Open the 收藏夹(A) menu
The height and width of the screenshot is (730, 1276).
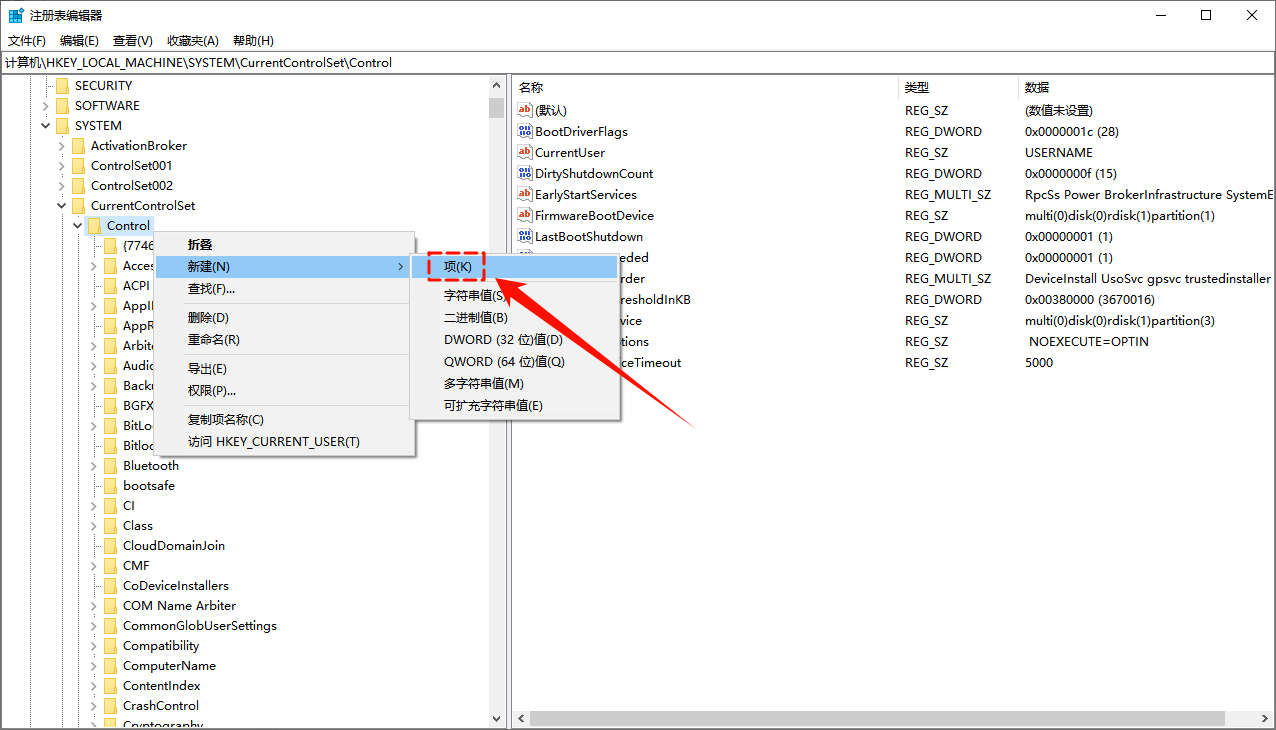[x=192, y=41]
